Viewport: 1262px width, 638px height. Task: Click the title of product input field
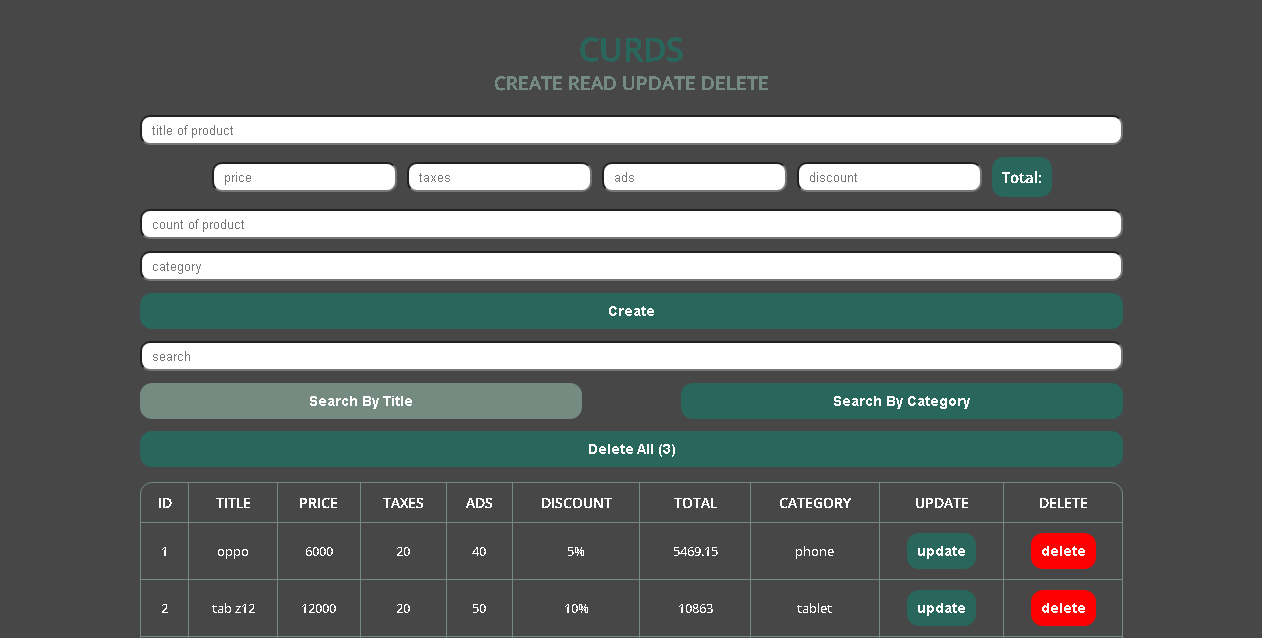tap(631, 130)
